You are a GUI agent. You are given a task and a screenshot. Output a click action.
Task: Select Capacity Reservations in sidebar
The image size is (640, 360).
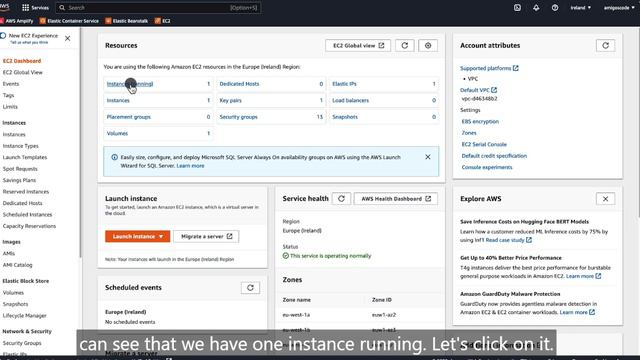click(29, 226)
